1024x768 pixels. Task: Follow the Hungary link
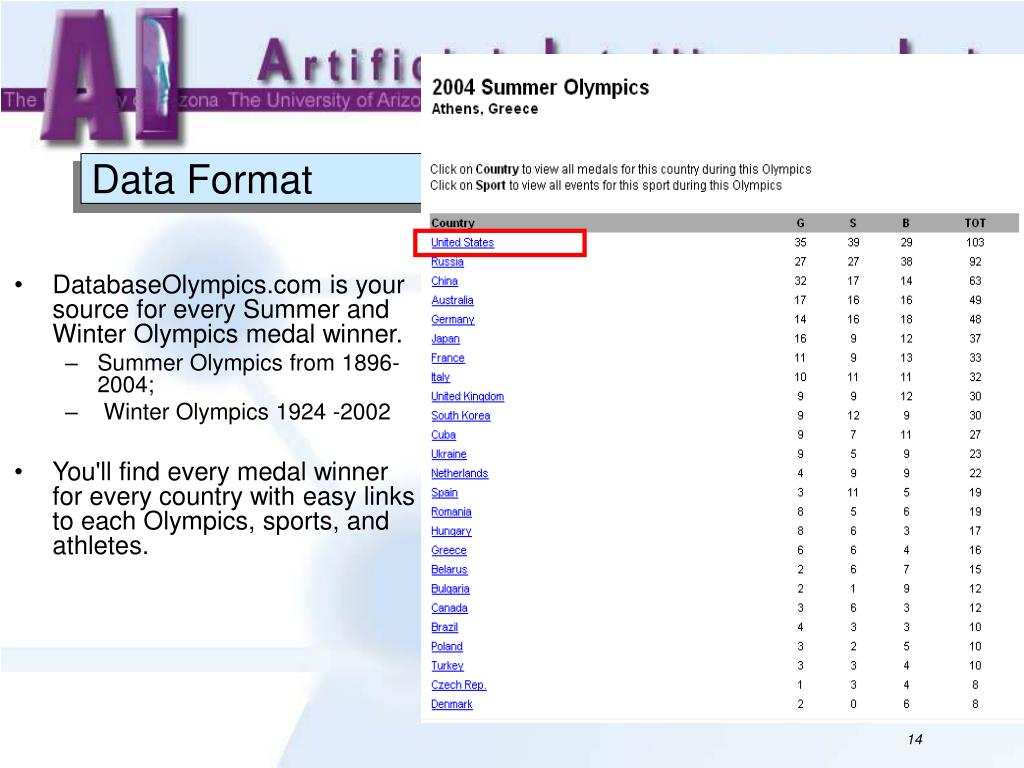point(451,531)
